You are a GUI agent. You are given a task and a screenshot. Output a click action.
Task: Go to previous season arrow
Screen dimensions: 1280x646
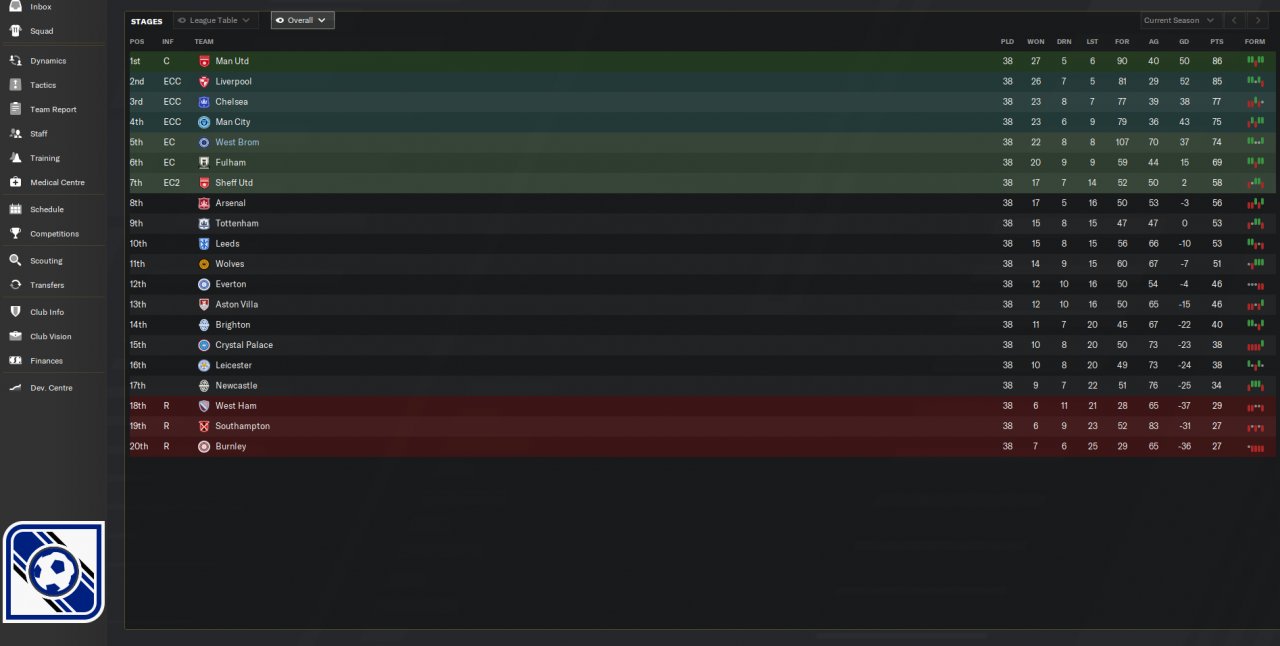click(1235, 20)
